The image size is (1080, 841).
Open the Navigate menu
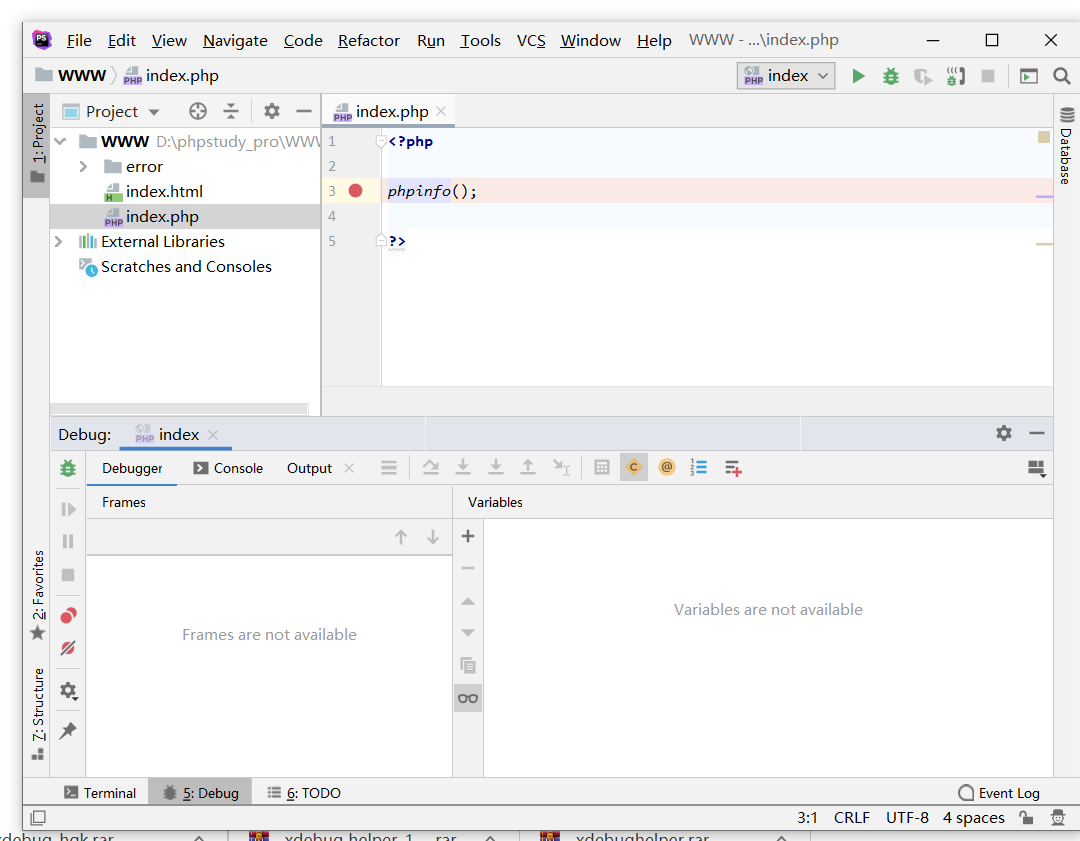pos(235,41)
